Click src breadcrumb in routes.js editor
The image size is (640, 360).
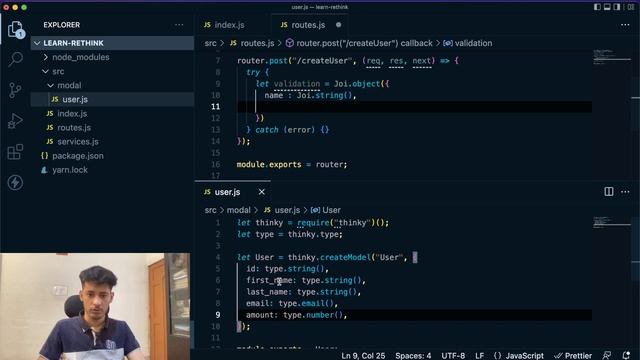[x=211, y=43]
